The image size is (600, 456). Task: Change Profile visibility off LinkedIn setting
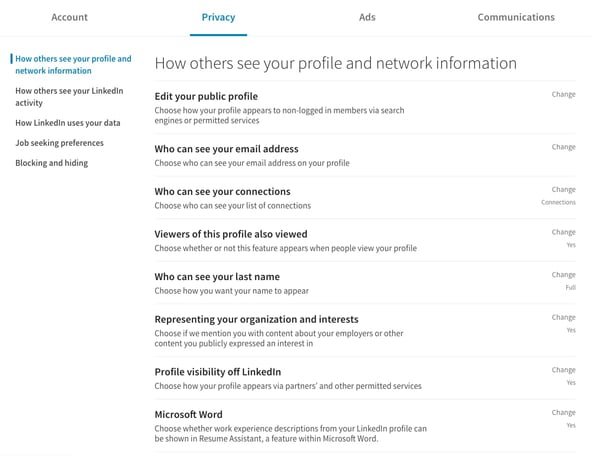coord(563,370)
